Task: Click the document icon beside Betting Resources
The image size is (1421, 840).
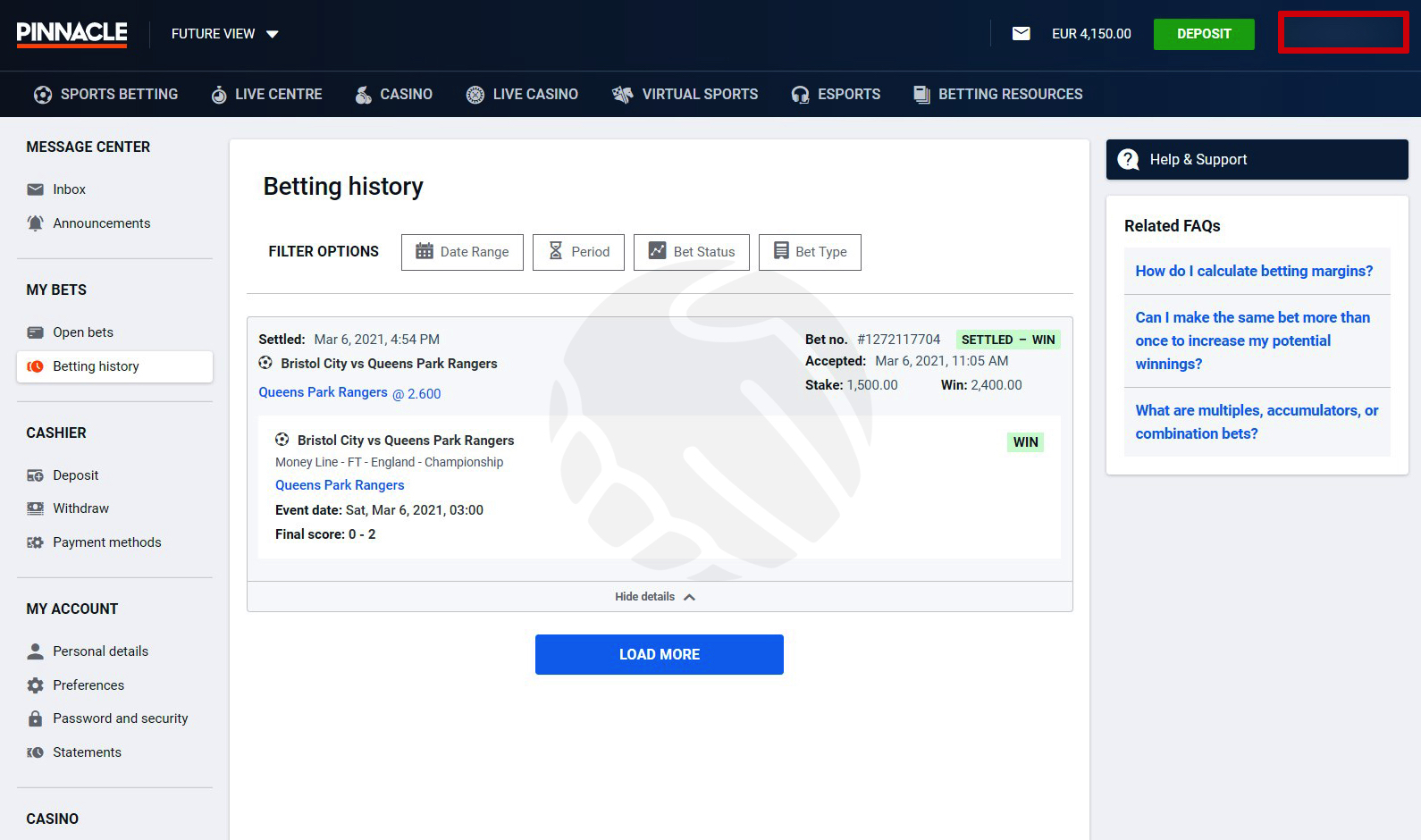Action: 921,95
